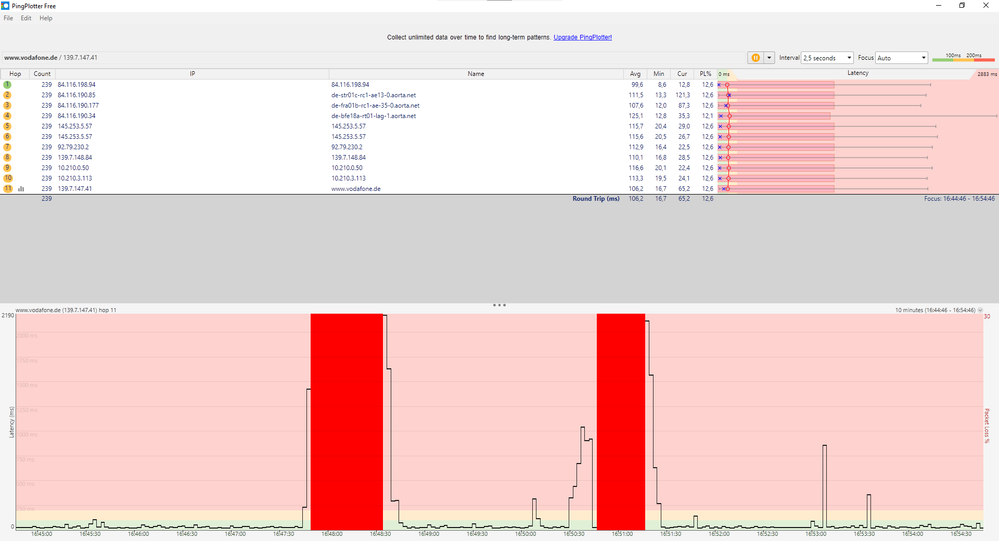The height and width of the screenshot is (541, 999).
Task: Click name de-fra01b-rc1-ae-35-0.aorta.net
Action: coord(375,105)
